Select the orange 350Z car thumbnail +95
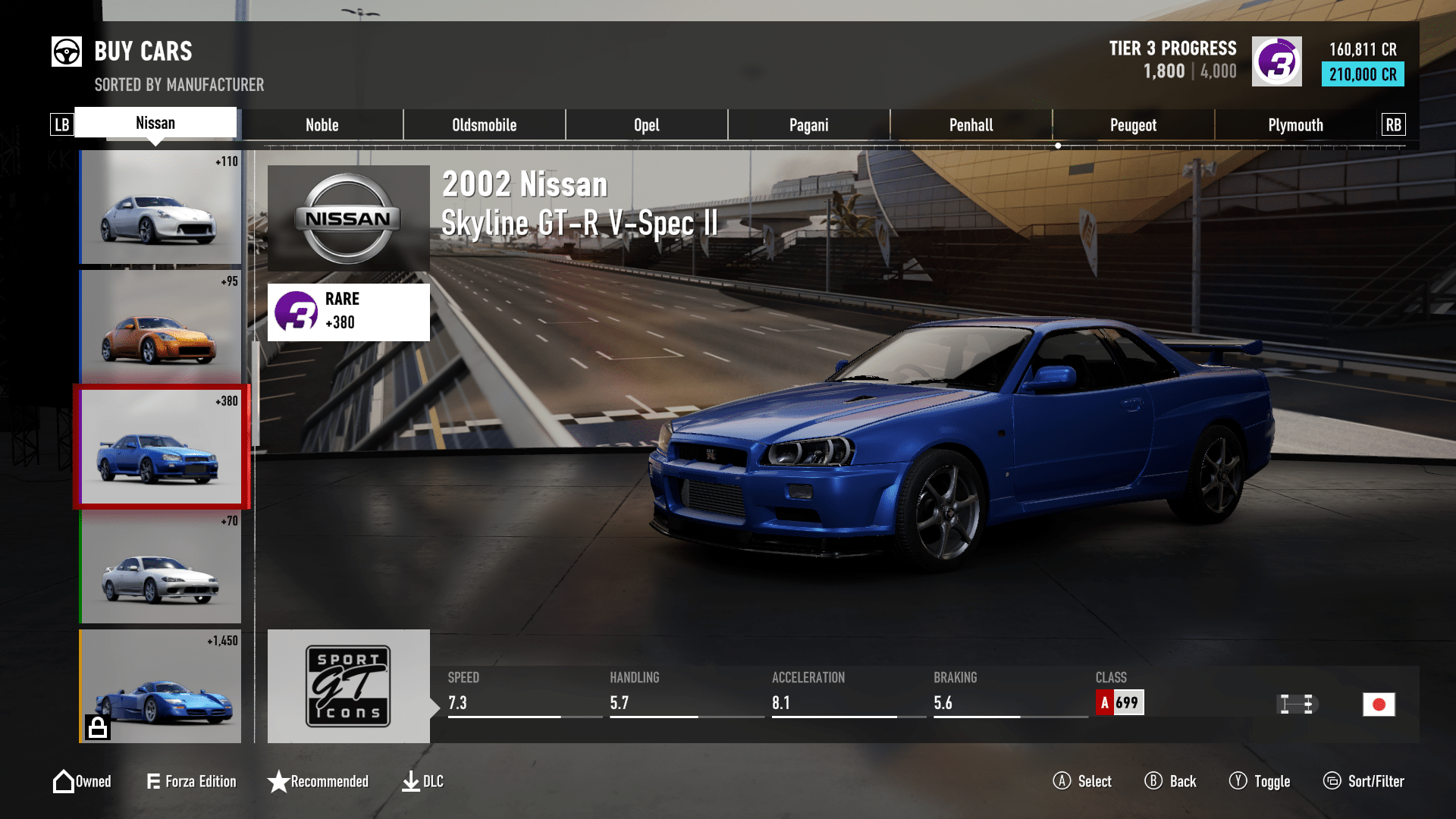Image resolution: width=1456 pixels, height=819 pixels. [160, 327]
